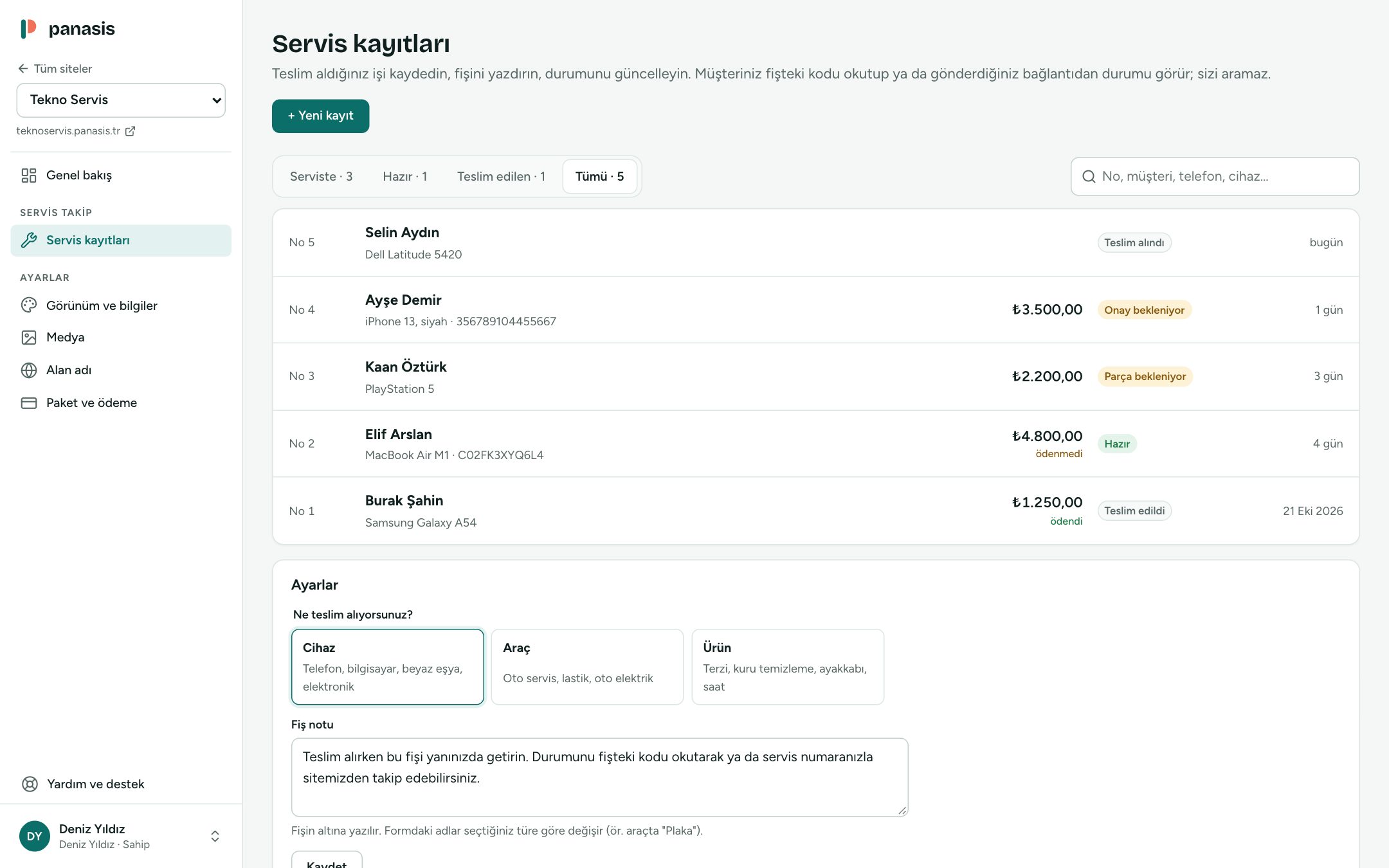1389x868 pixels.
Task: Click the Paket ve ödeme card icon
Action: point(29,403)
